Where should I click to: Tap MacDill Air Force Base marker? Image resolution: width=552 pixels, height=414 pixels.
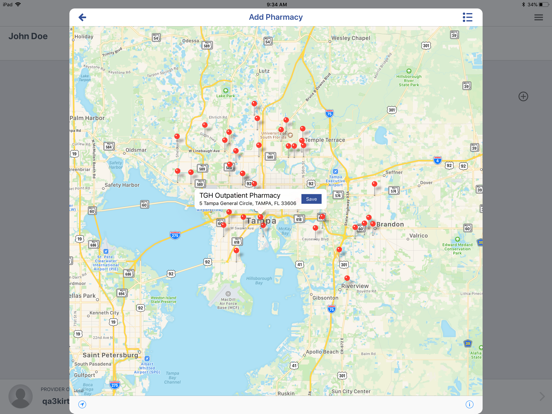[228, 294]
